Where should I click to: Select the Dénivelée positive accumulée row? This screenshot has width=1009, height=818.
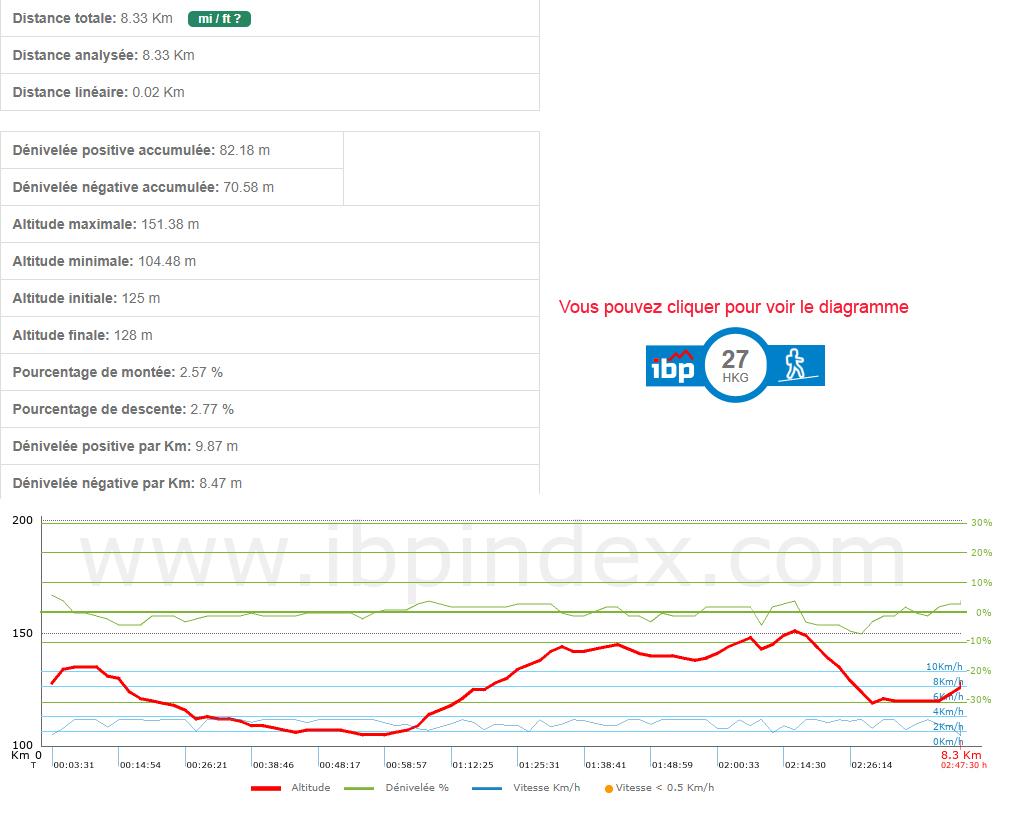pos(172,150)
